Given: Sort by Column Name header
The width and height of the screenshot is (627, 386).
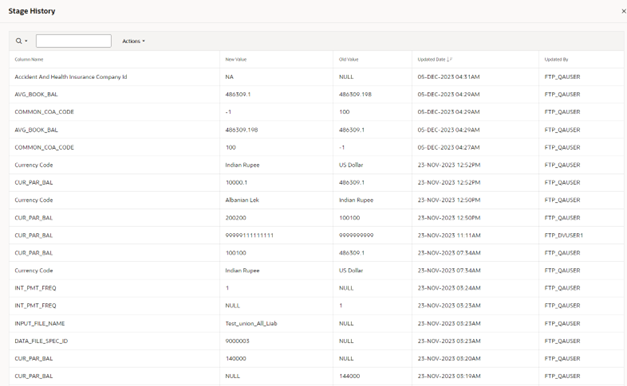Looking at the screenshot, I should tap(29, 60).
